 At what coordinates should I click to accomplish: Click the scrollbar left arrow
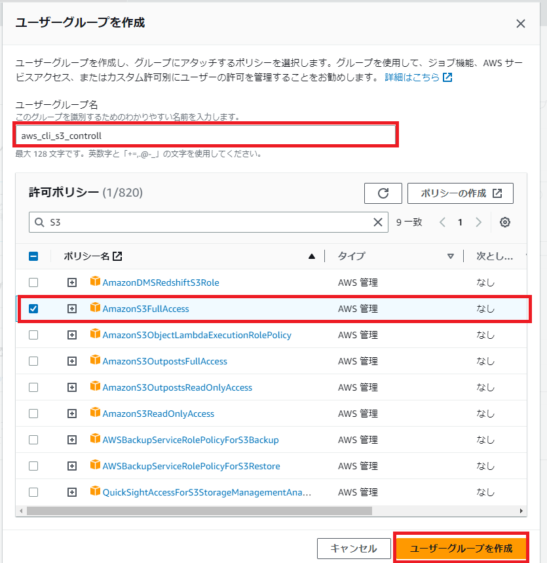click(x=21, y=511)
